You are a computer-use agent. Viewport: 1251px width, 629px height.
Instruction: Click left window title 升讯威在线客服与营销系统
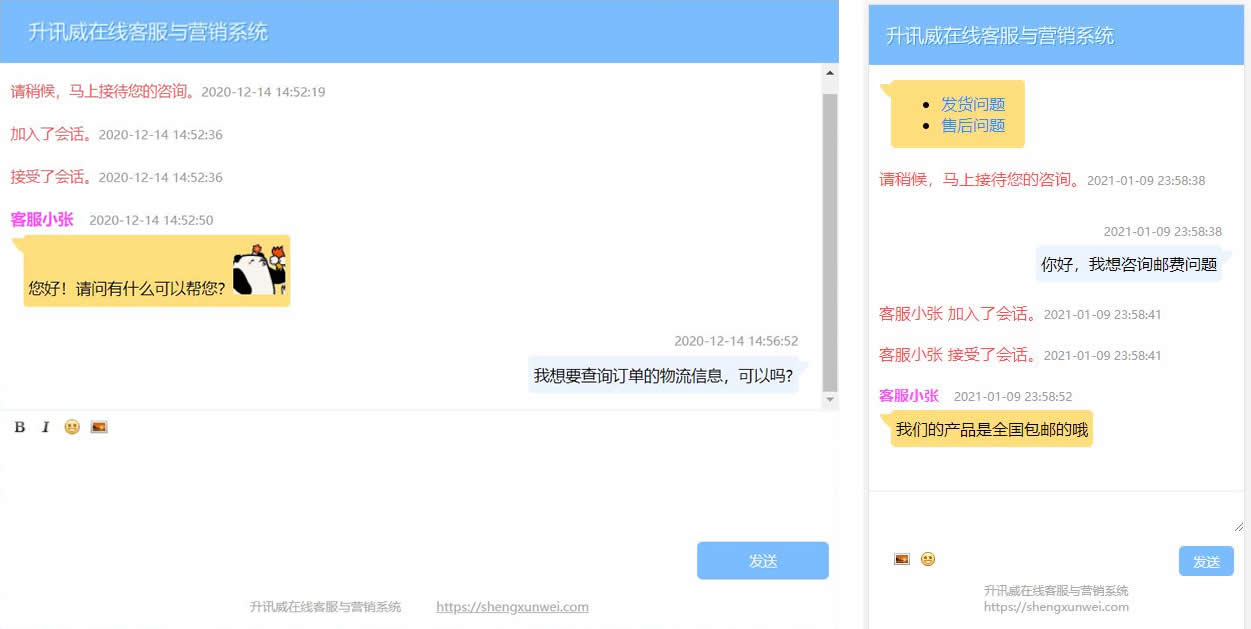click(x=148, y=32)
